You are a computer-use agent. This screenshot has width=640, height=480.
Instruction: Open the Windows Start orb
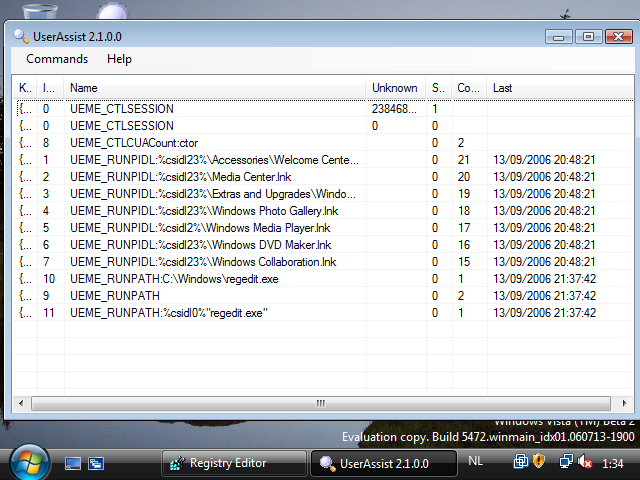tap(29, 462)
